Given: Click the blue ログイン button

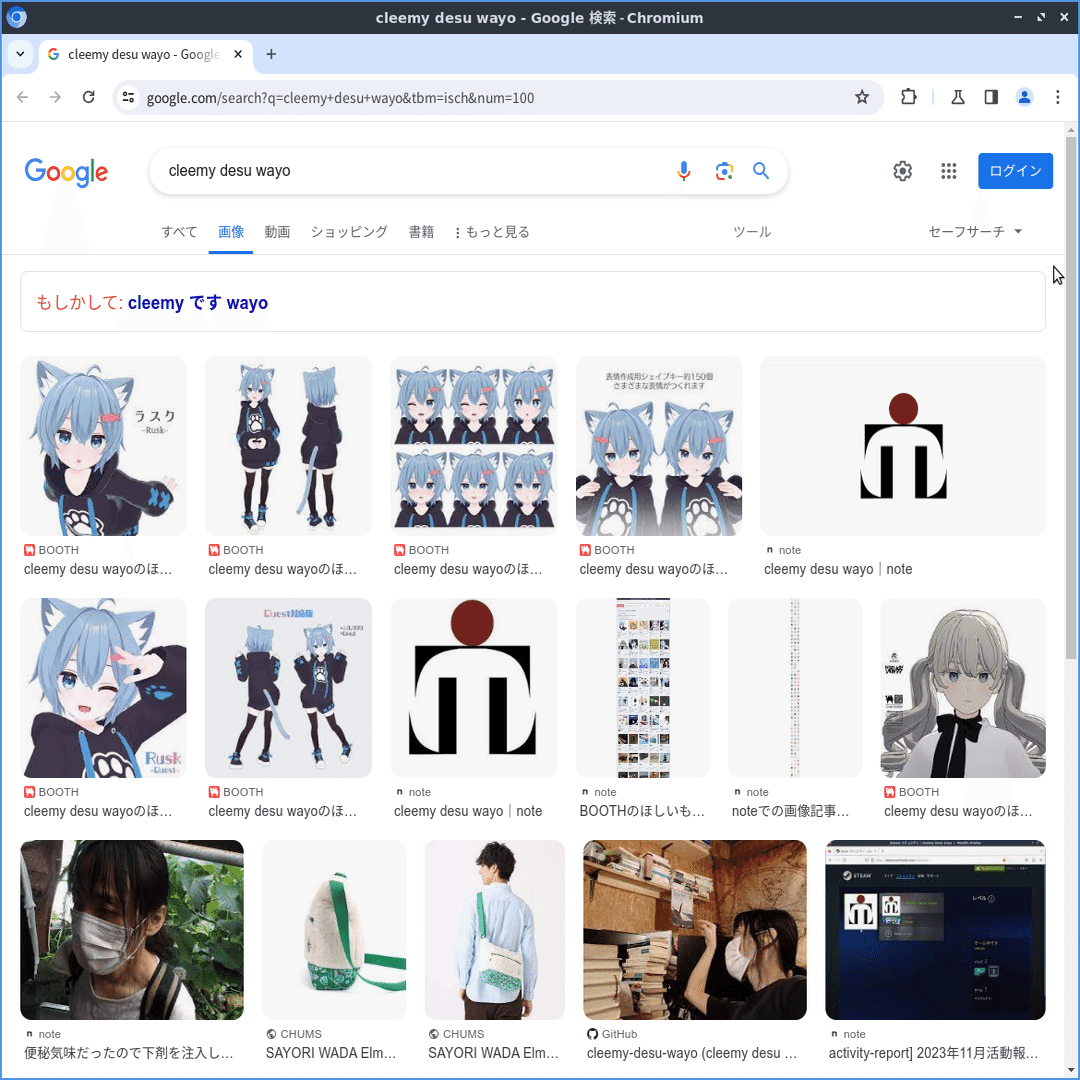Looking at the screenshot, I should (1015, 171).
